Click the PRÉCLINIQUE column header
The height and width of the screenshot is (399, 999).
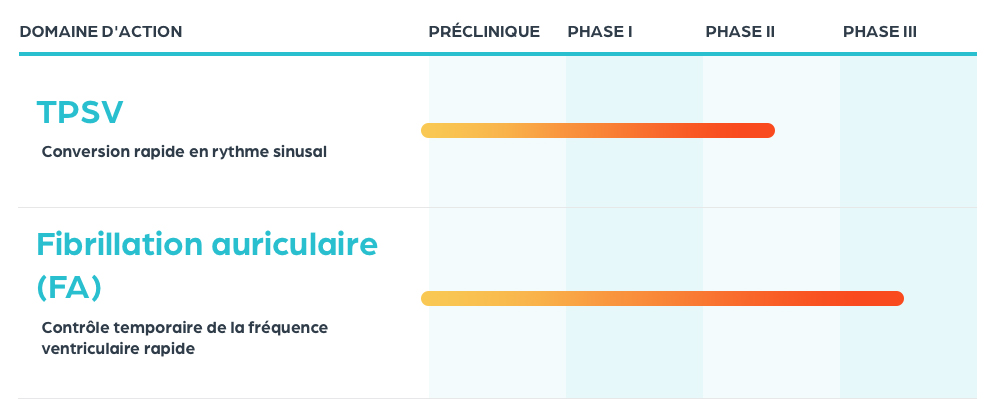[x=484, y=31]
